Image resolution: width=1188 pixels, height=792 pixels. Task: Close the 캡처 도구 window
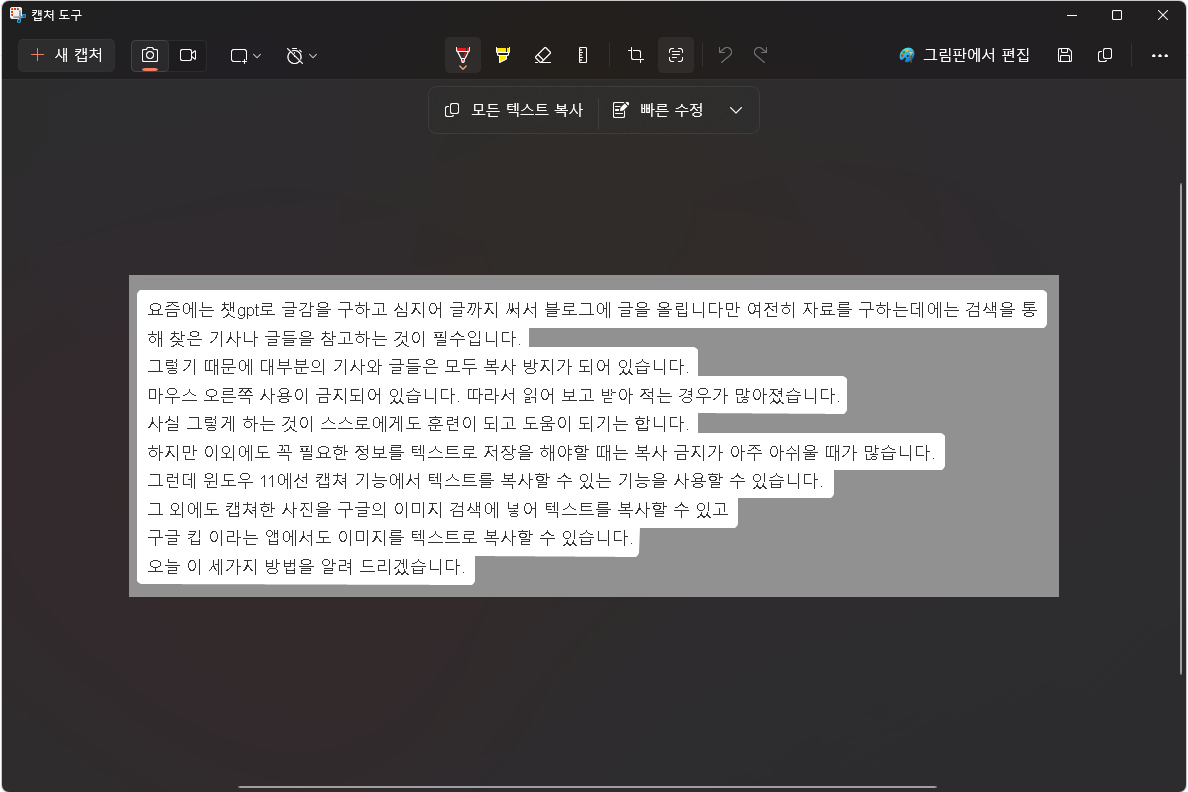[x=1162, y=15]
